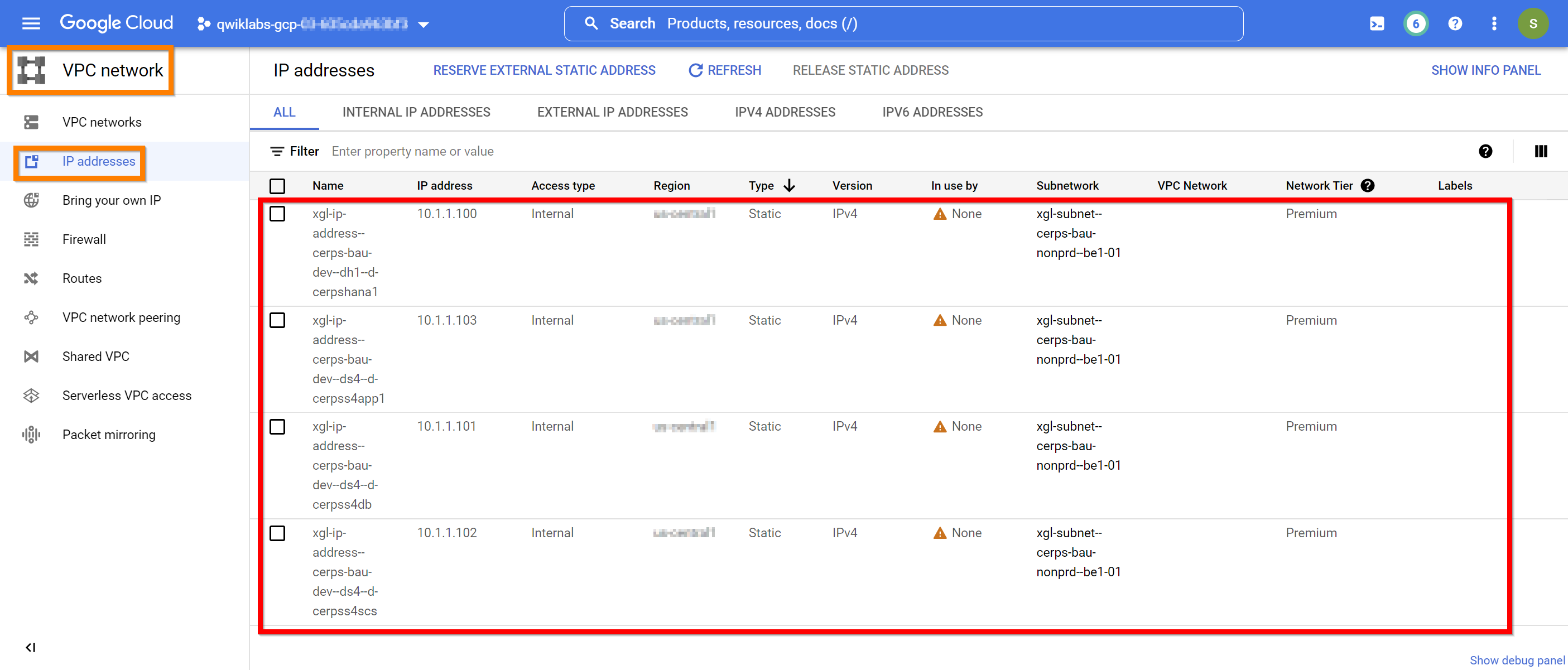
Task: Sort by the Version column header
Action: (x=852, y=186)
